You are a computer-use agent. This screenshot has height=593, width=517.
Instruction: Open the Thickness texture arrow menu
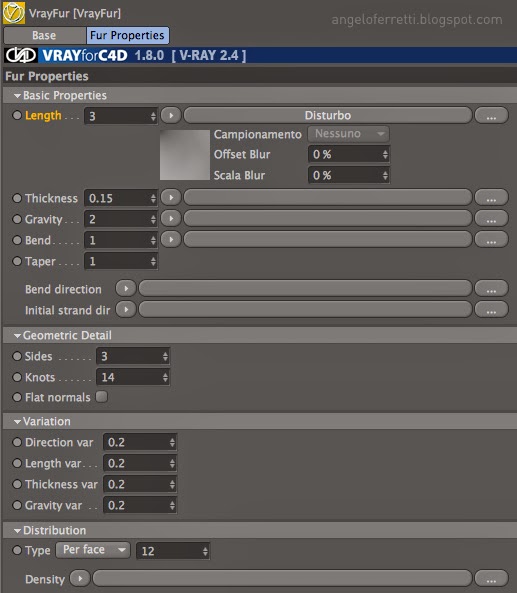coord(171,198)
